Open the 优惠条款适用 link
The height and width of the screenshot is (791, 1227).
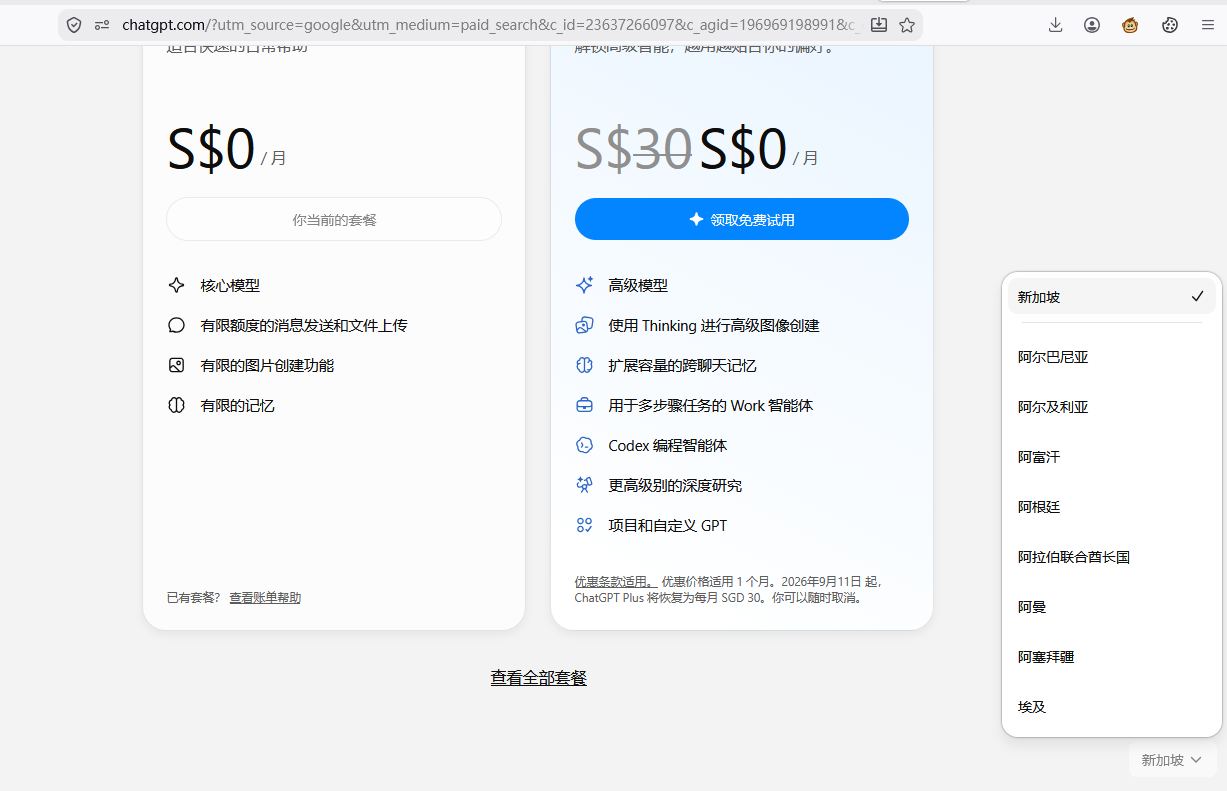(x=614, y=581)
